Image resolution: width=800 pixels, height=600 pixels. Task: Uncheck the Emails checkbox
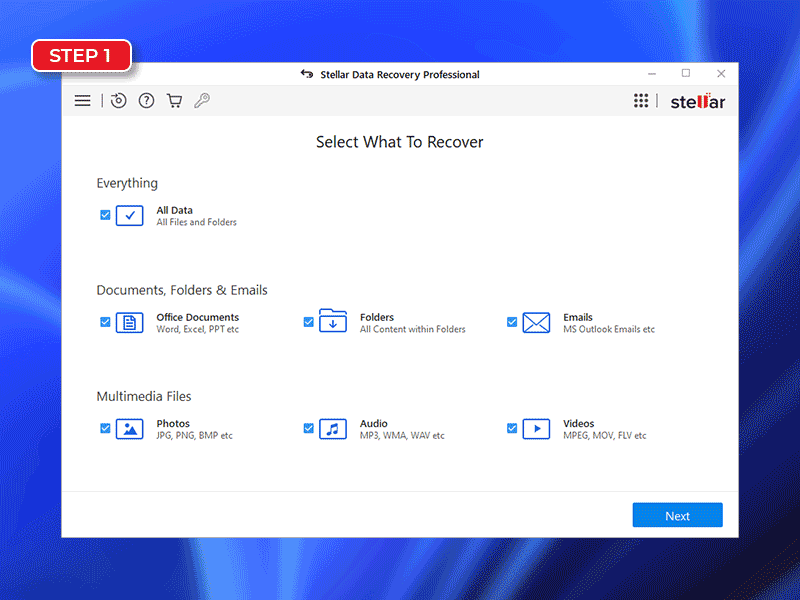click(x=512, y=322)
